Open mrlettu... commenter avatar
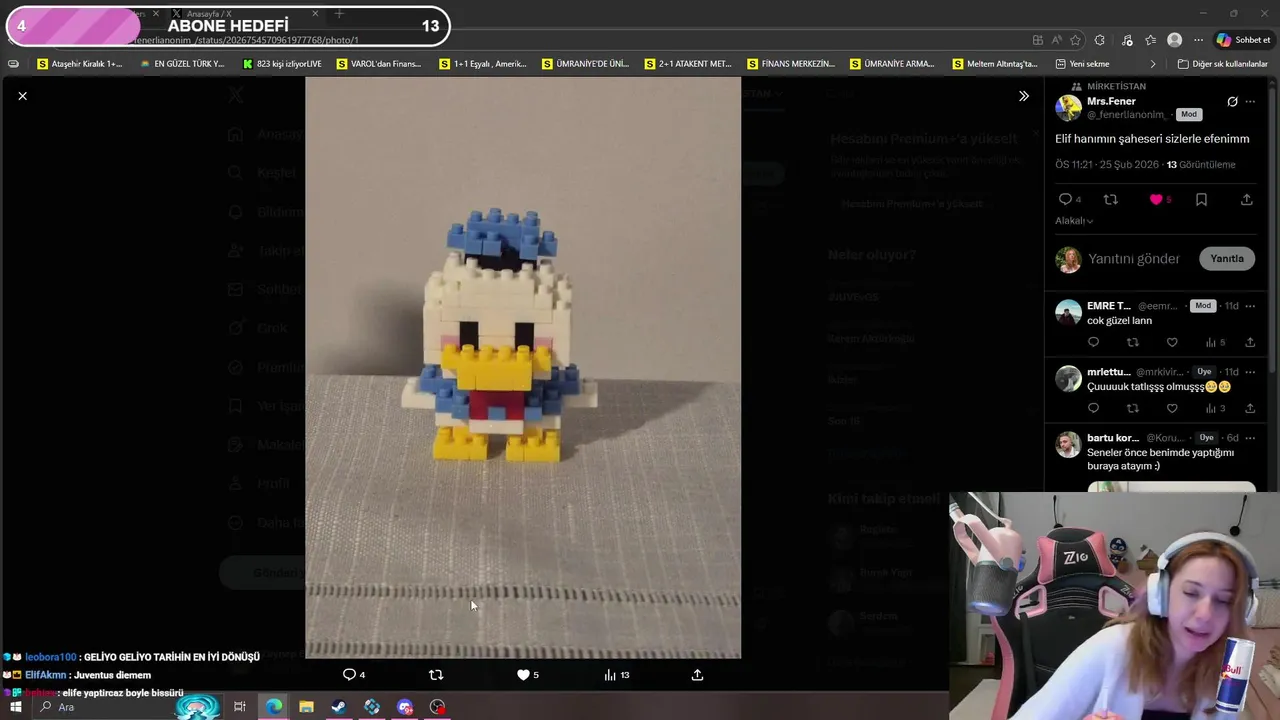Viewport: 1280px width, 720px height. click(1068, 378)
